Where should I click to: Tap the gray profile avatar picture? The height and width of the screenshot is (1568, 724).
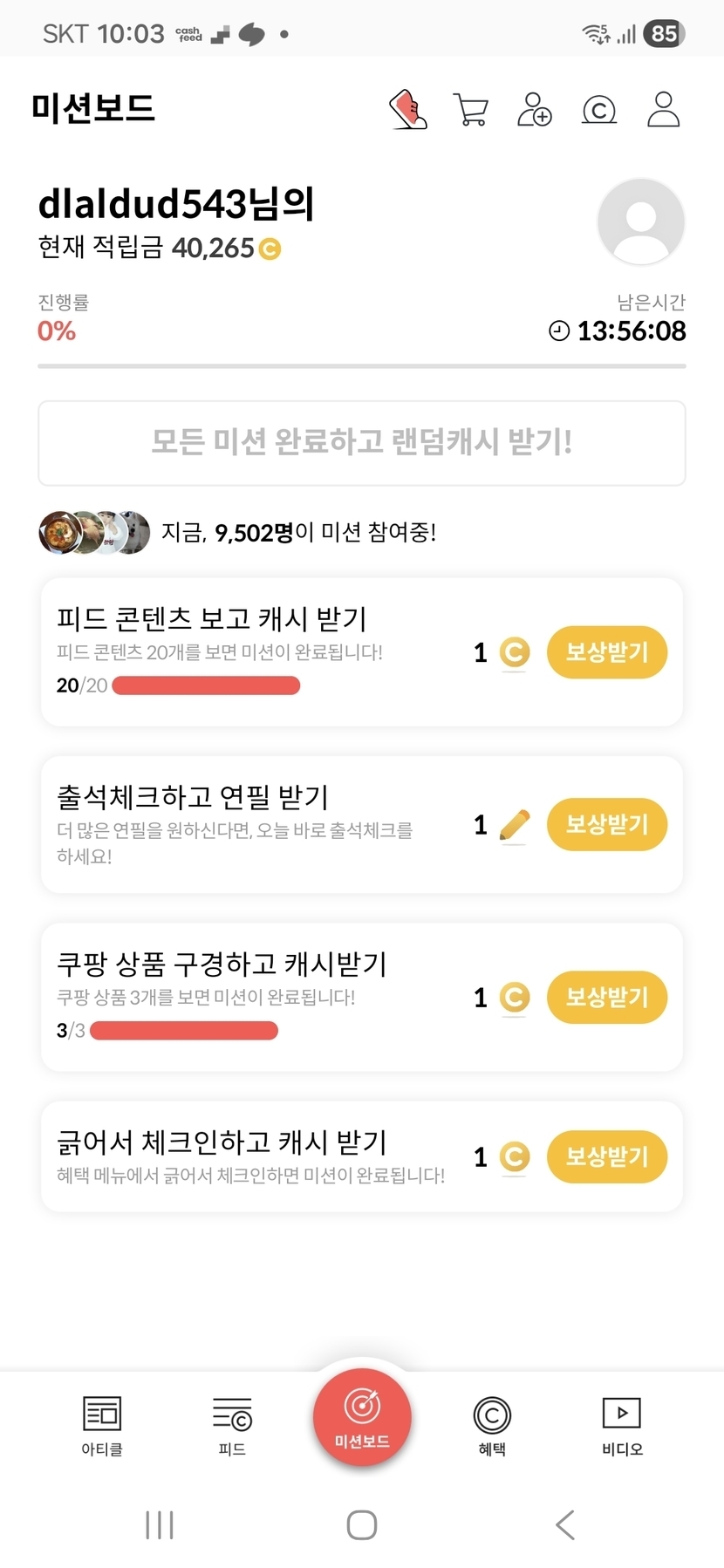pos(641,222)
